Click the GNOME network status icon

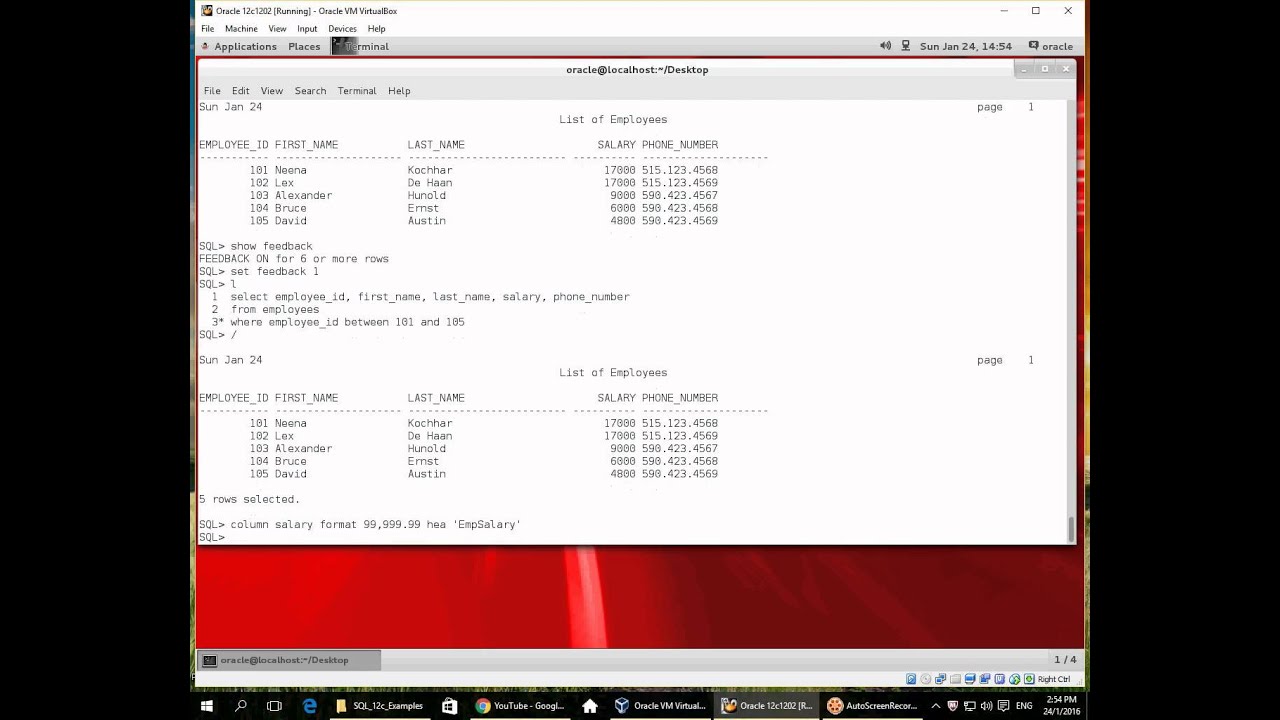(x=906, y=46)
